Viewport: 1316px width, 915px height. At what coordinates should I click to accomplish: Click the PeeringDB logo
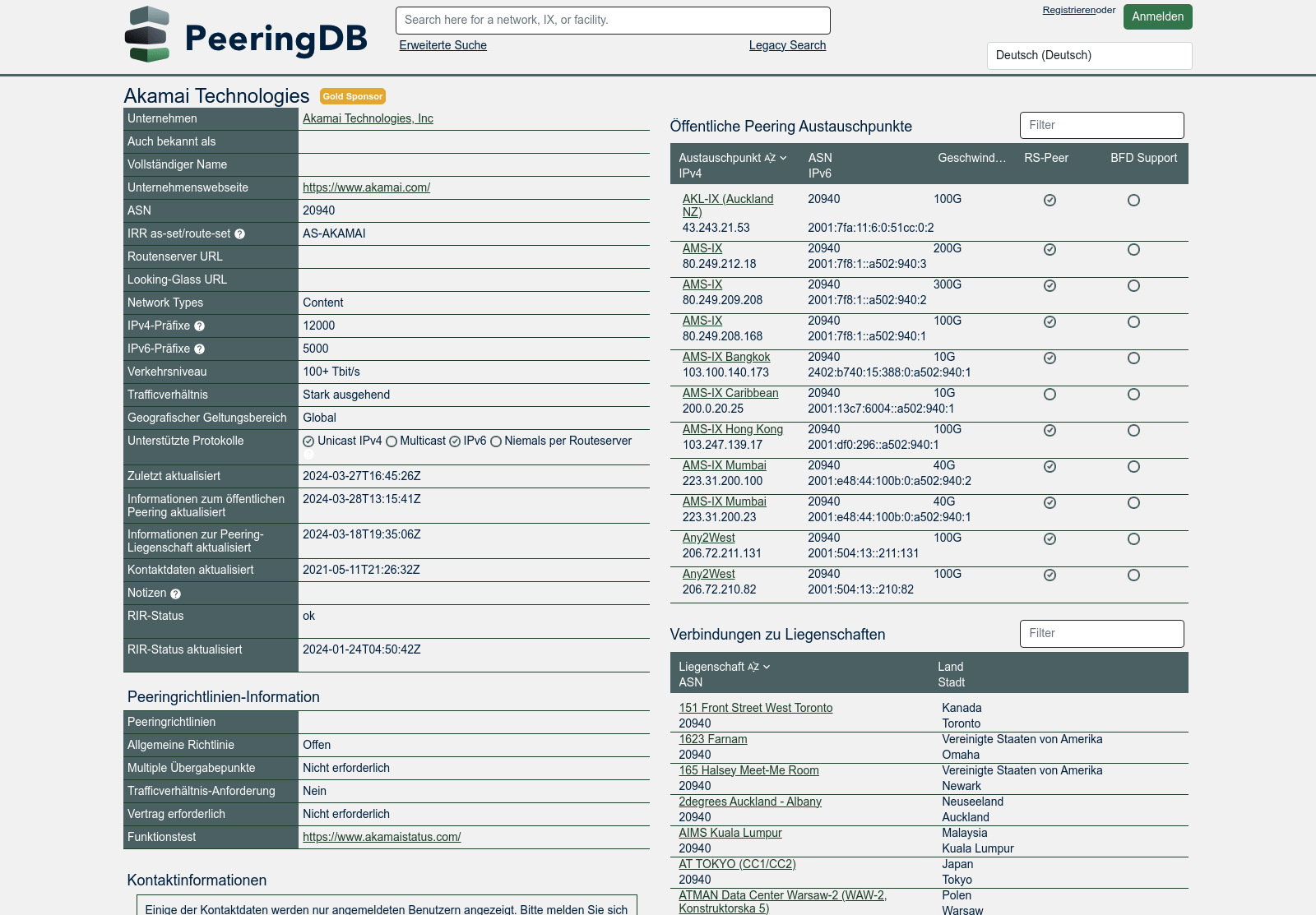point(246,35)
